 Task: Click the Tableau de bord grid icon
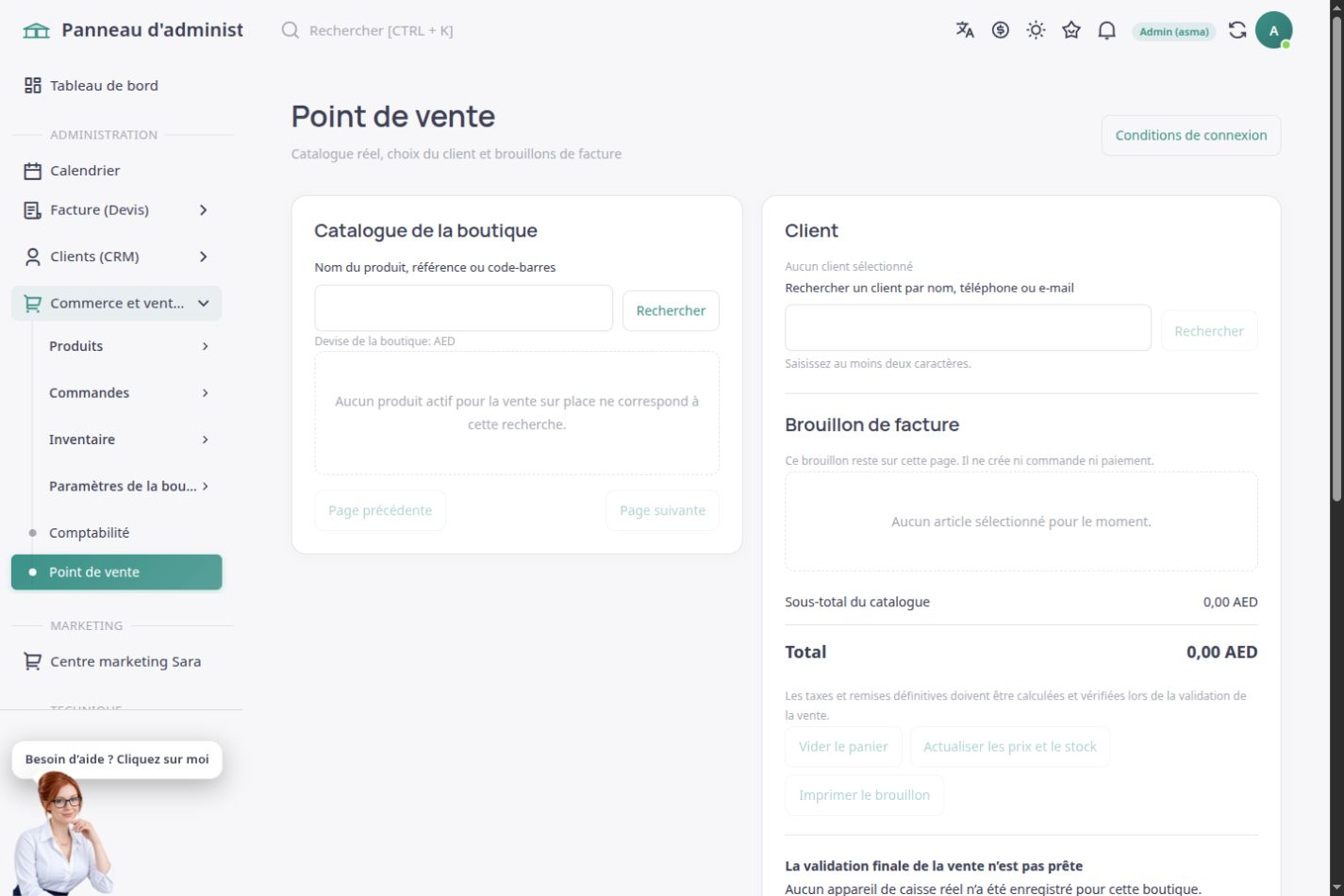pos(33,86)
